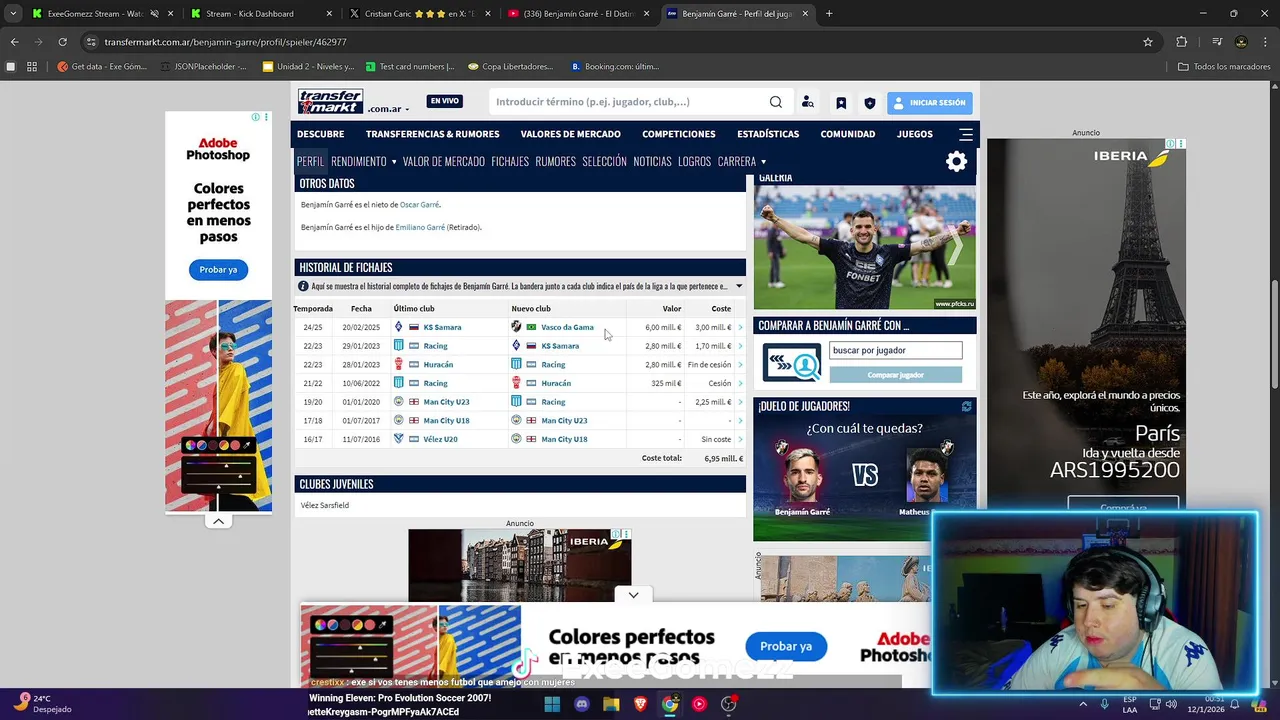This screenshot has height=720, width=1280.
Task: Open the Vélez U20 club link
Action: pyautogui.click(x=440, y=439)
